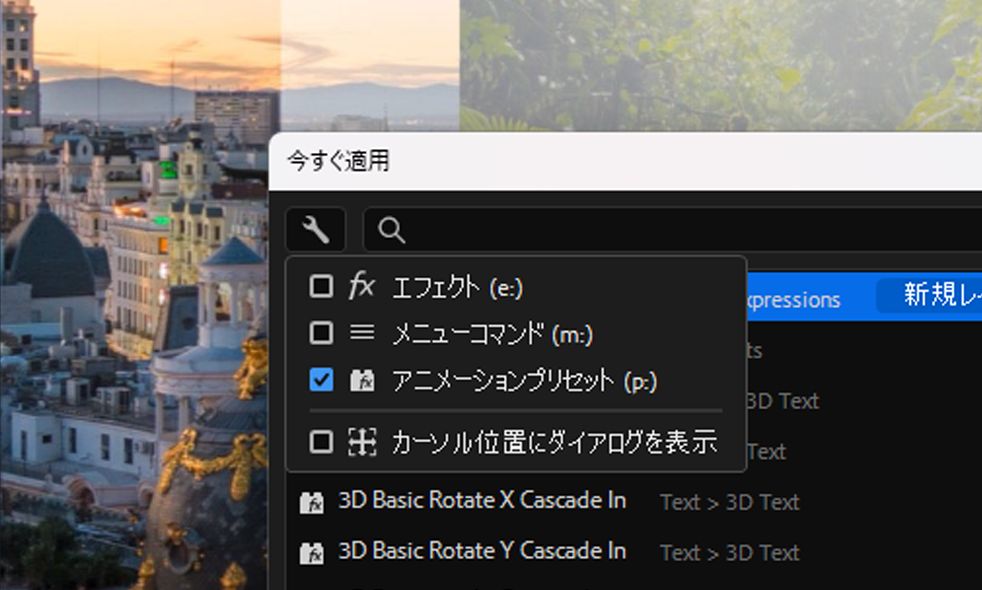
Task: Click the magnifying glass search icon
Action: pyautogui.click(x=392, y=231)
